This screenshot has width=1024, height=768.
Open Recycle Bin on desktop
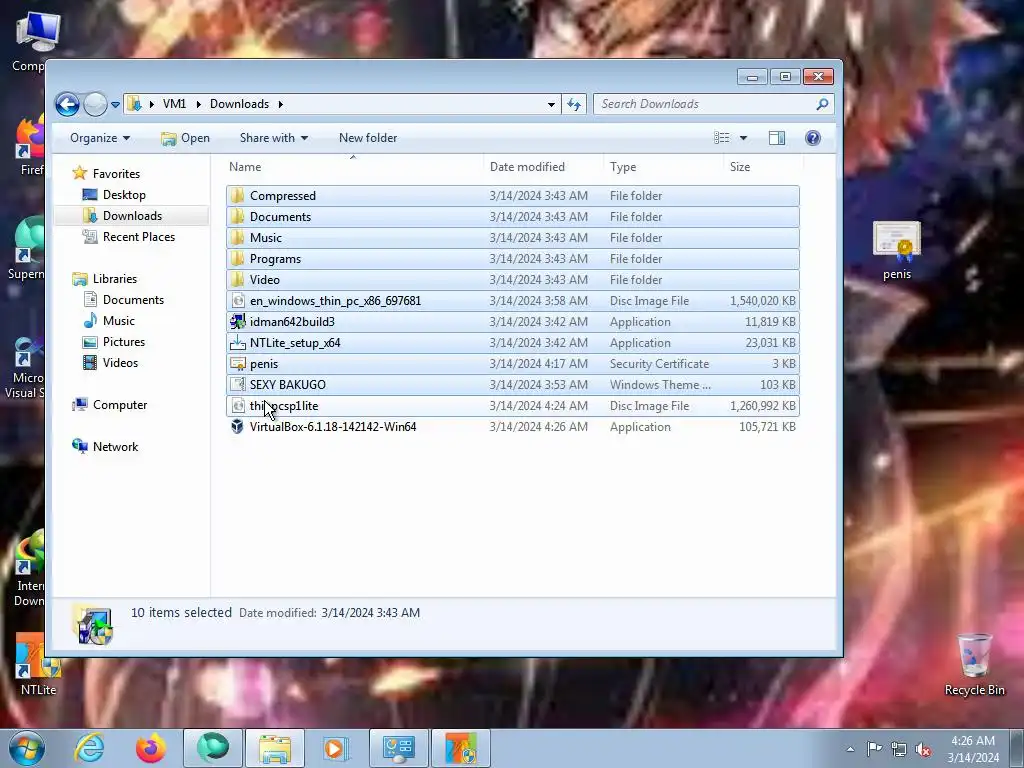pos(974,665)
